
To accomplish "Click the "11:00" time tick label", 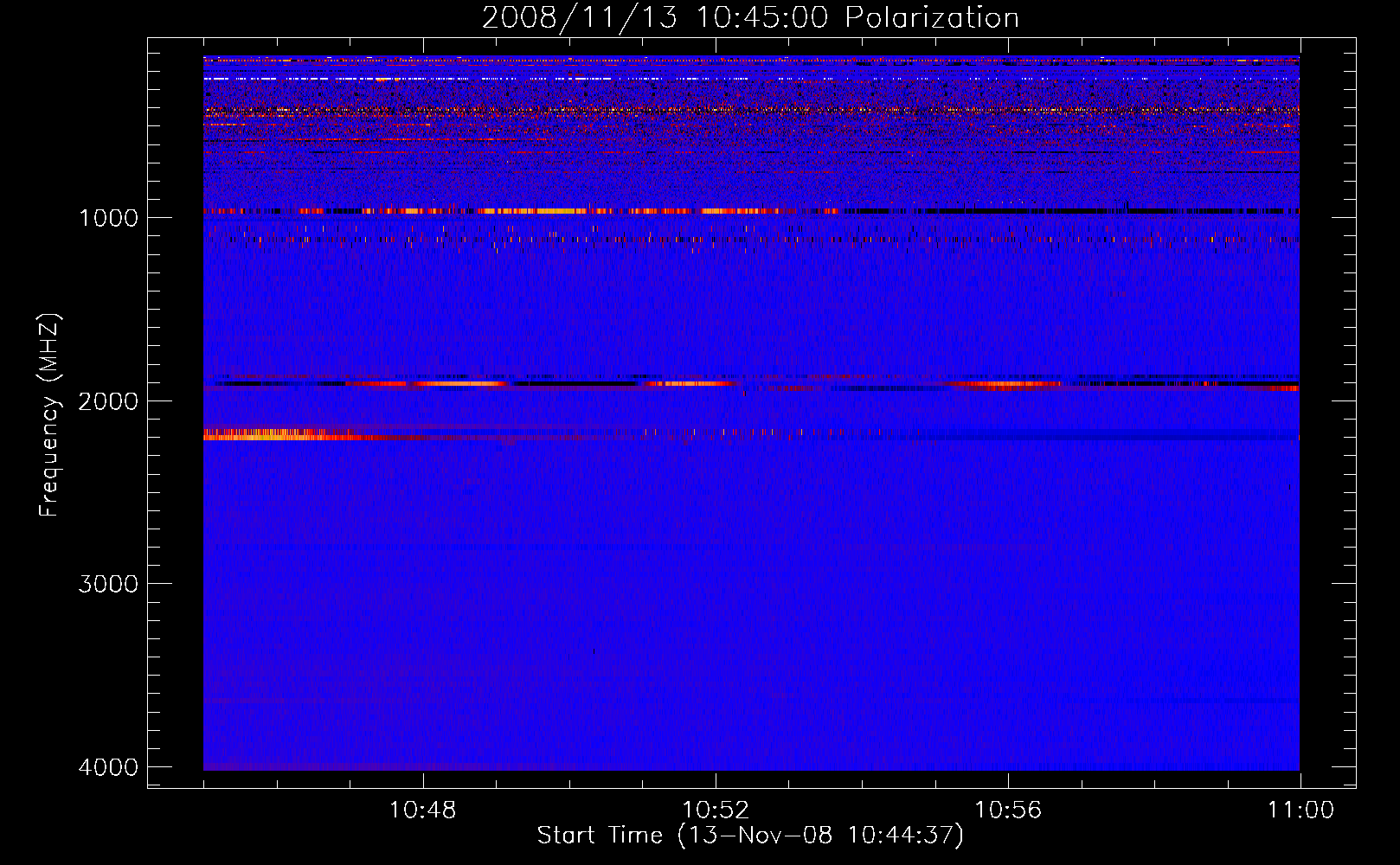I will [x=1300, y=811].
